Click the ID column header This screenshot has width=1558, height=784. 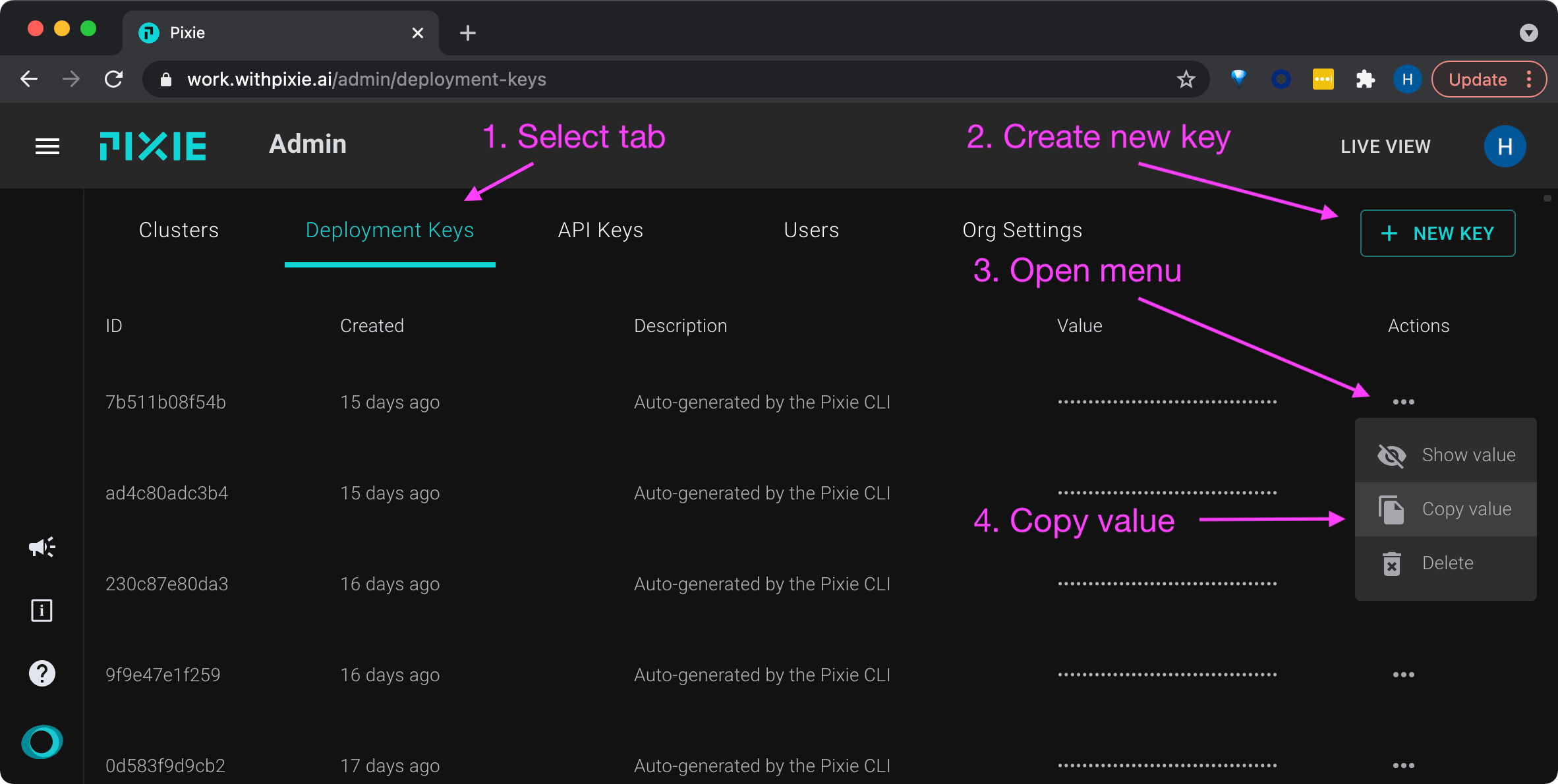click(114, 325)
